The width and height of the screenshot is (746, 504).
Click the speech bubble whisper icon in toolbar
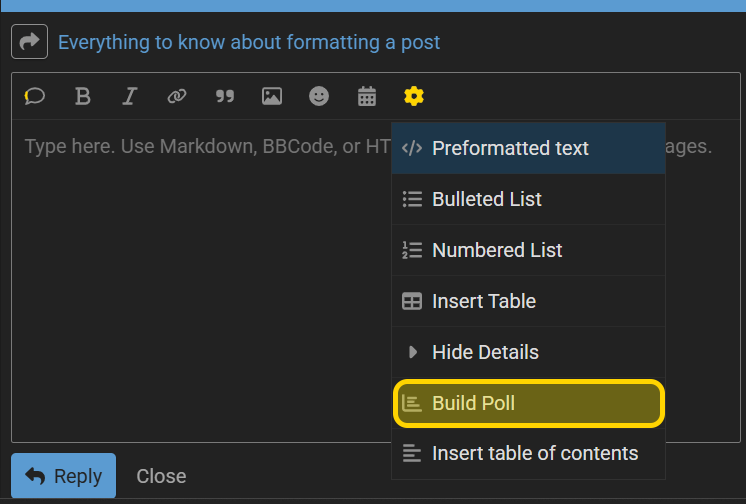tap(35, 96)
